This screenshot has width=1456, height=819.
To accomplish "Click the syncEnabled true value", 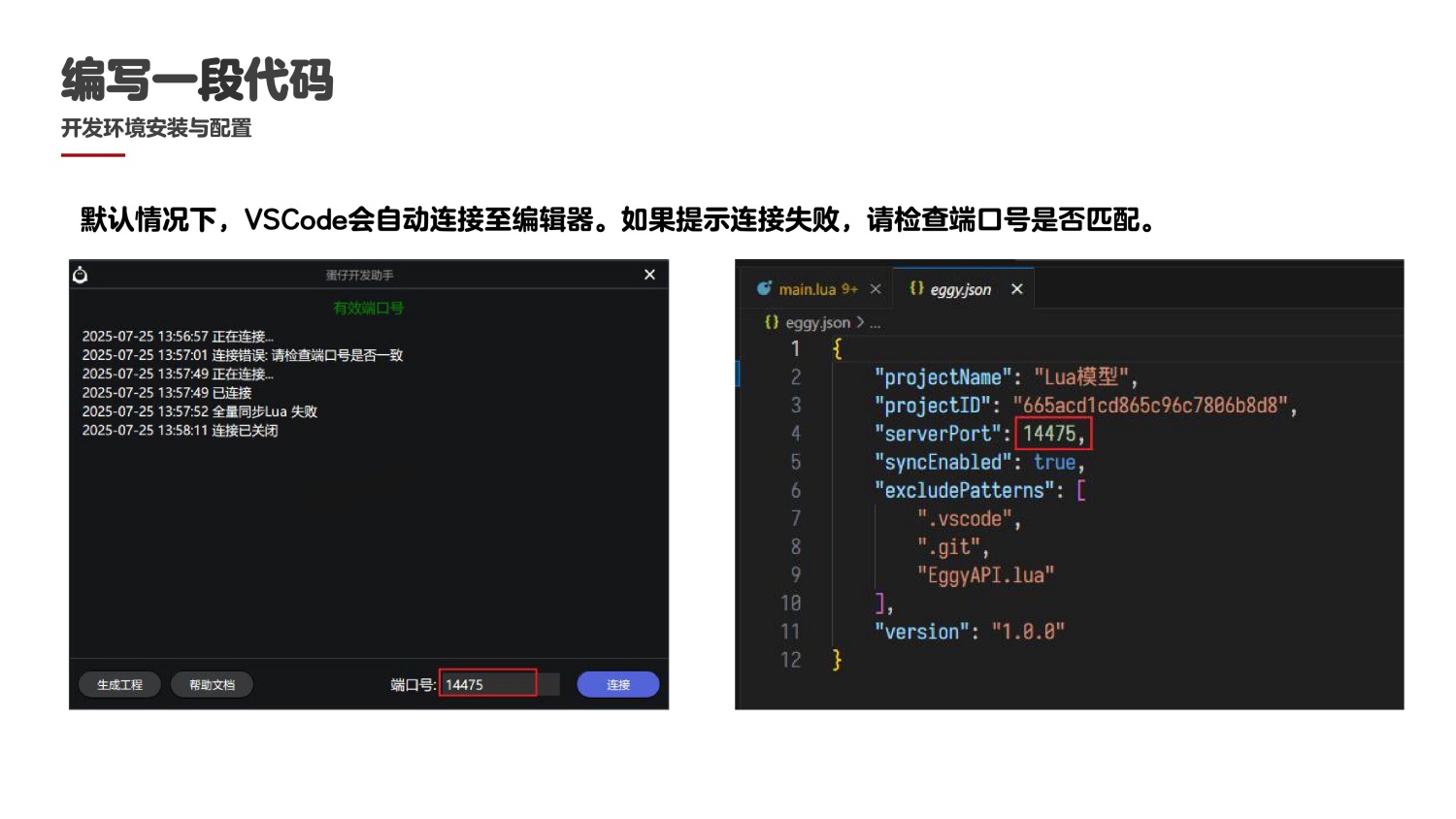I will pos(1054,462).
